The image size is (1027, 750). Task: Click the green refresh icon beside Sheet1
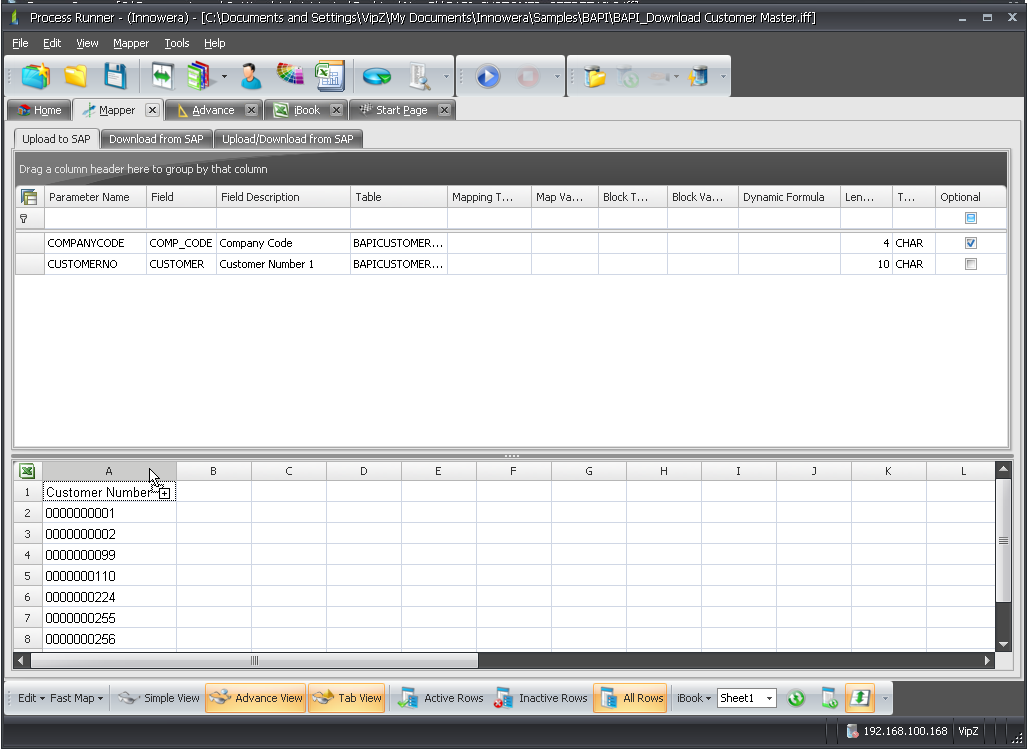point(796,698)
